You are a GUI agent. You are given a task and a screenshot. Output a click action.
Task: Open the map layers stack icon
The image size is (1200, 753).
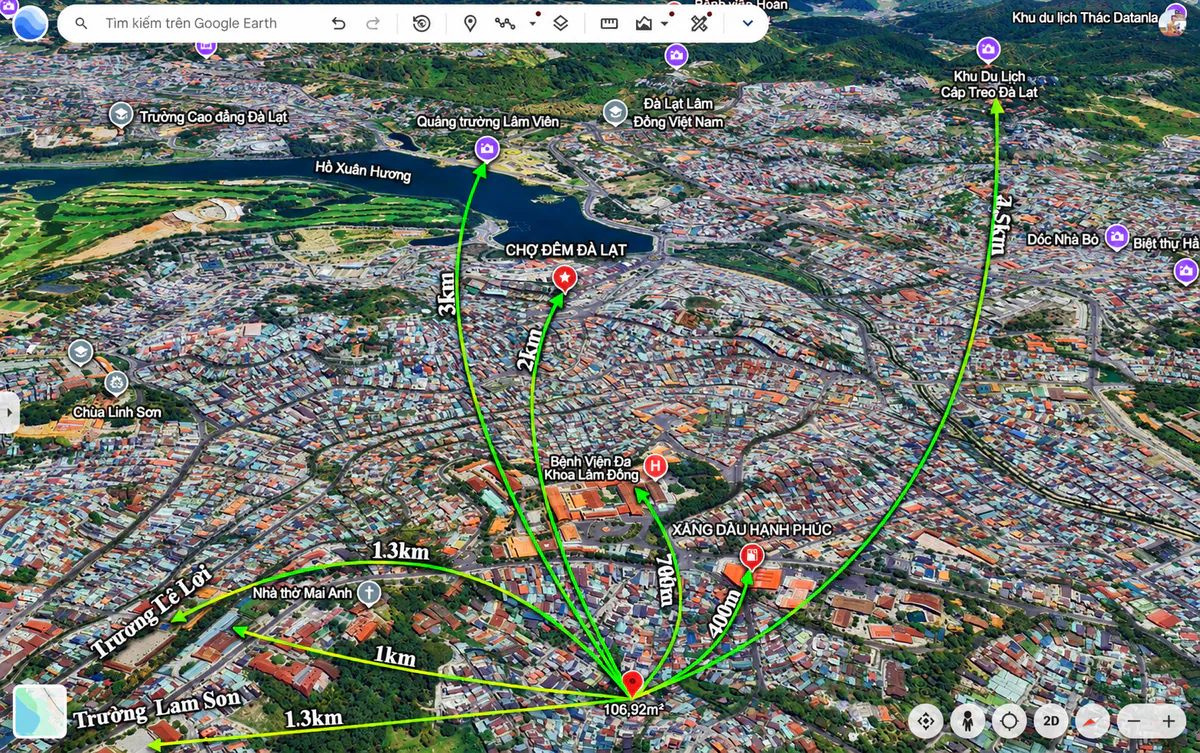[x=560, y=23]
